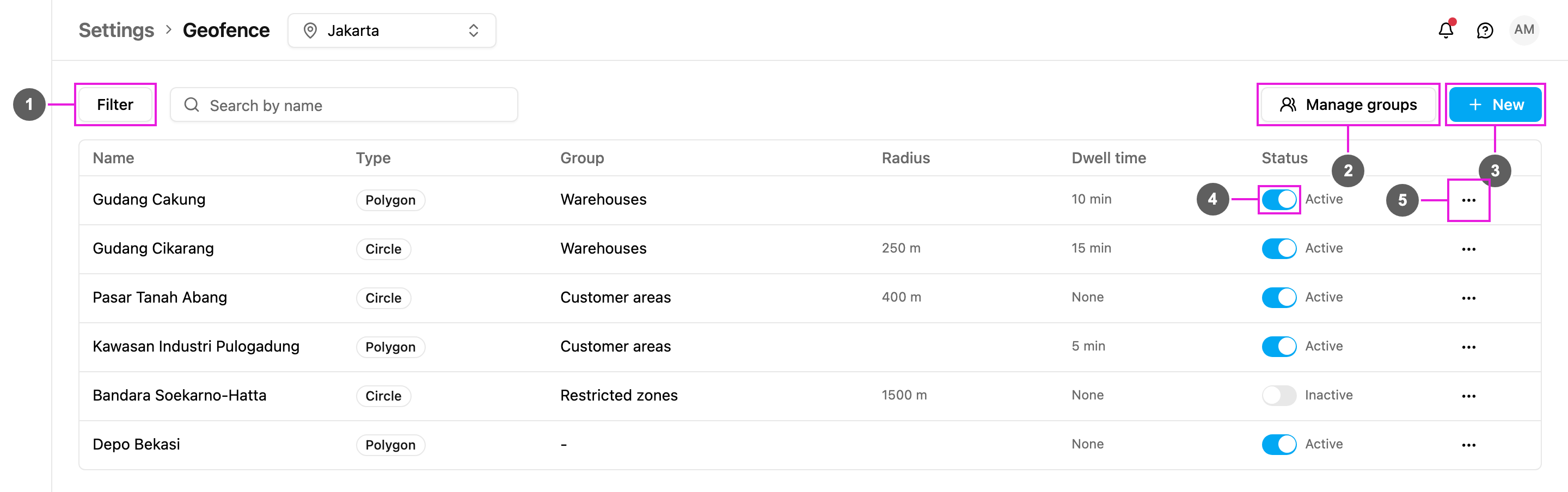Toggle Gudang Cikarang status switch
This screenshot has height=492, width=1568.
click(x=1279, y=248)
